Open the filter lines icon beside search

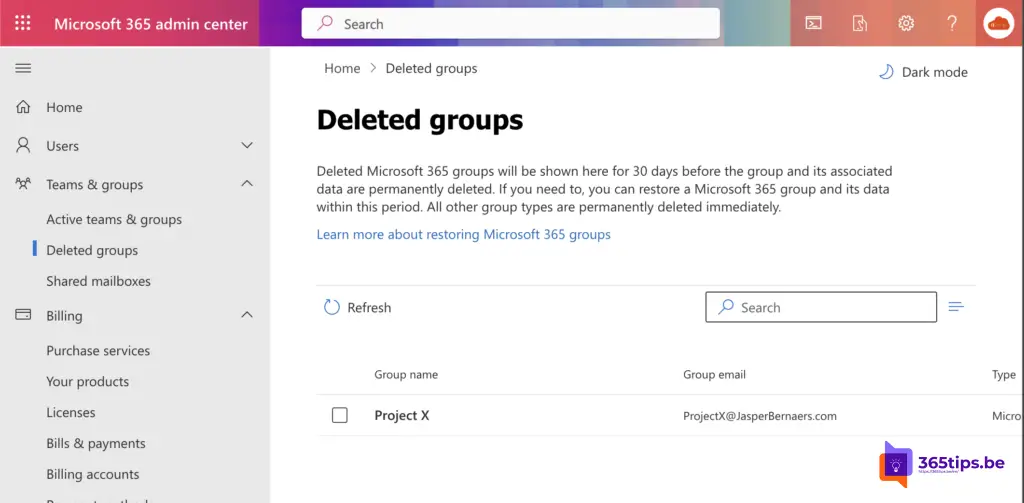point(956,307)
